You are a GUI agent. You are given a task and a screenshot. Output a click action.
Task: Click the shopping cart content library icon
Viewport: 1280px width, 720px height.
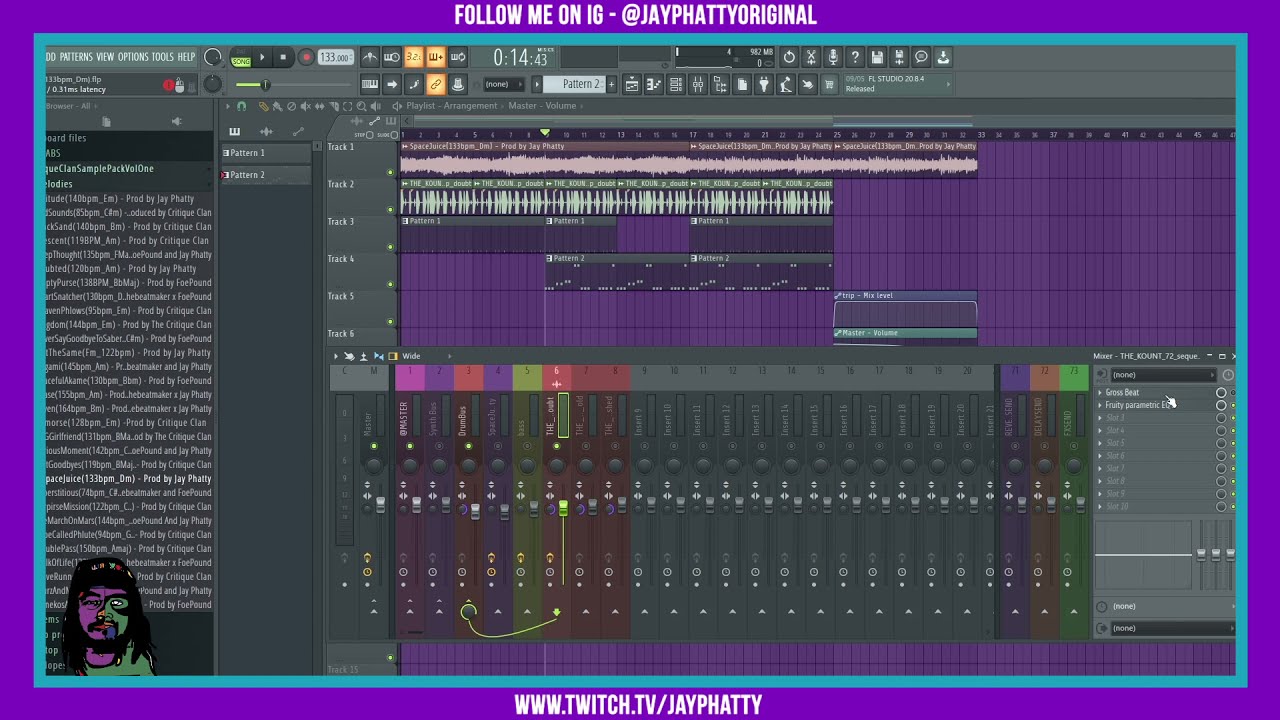tap(829, 85)
